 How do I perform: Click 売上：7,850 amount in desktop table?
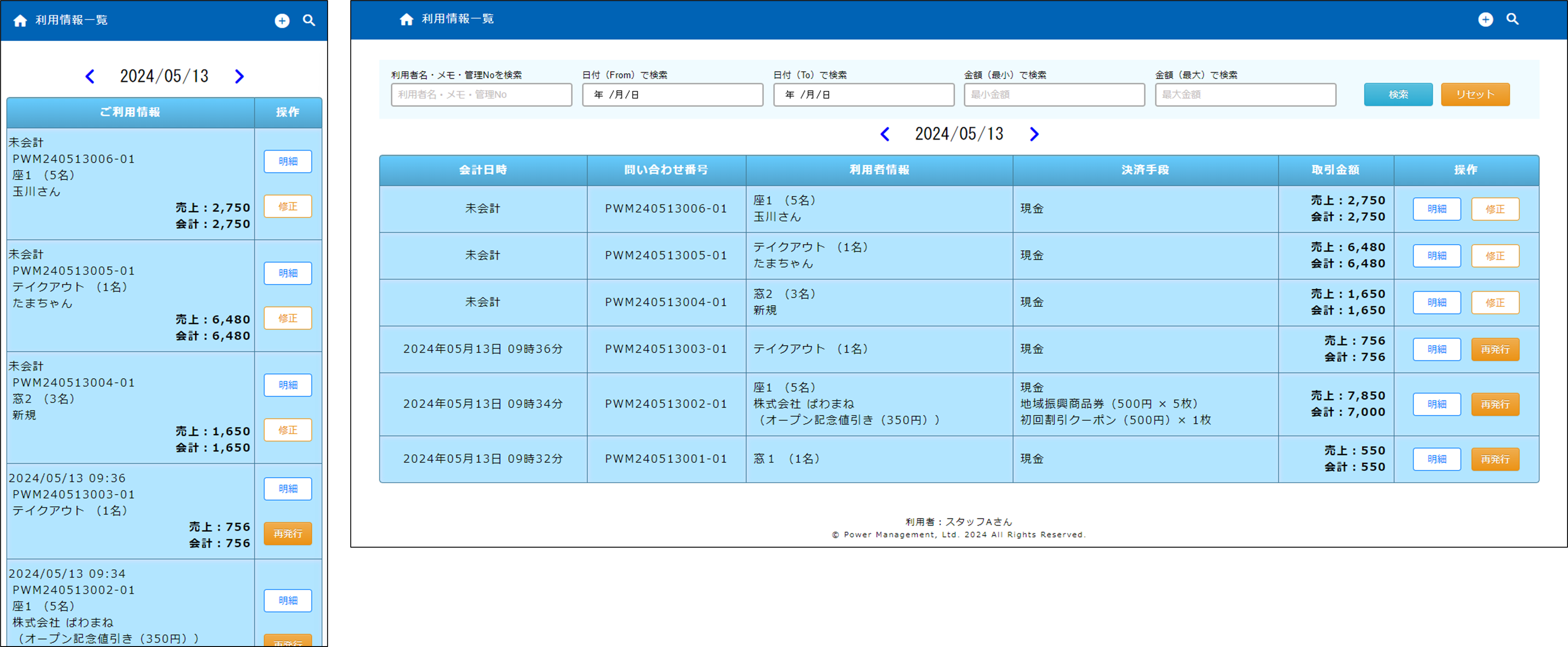click(x=1348, y=396)
